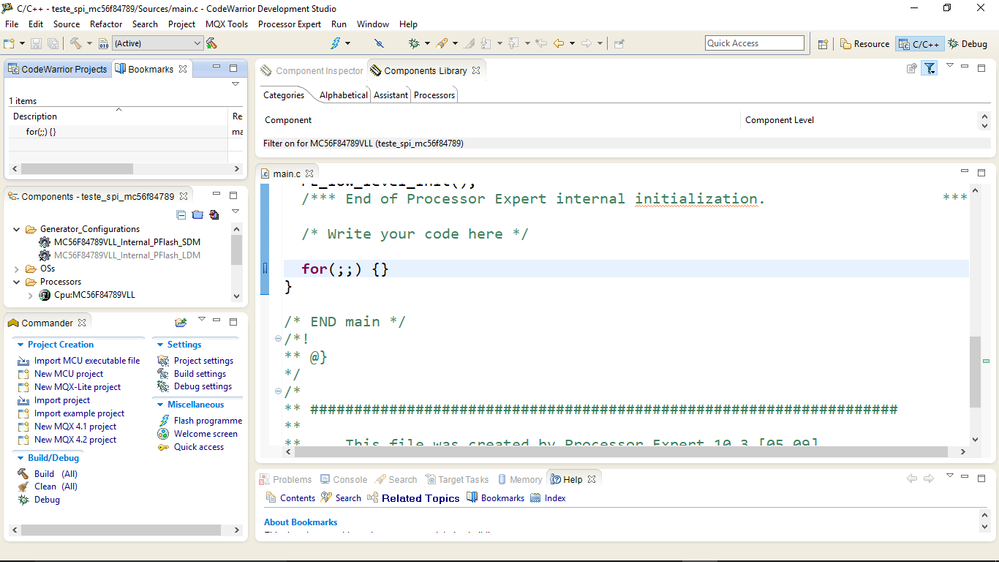Switch to the CodeWarrior Projects tab
This screenshot has width=999, height=562.
point(57,69)
